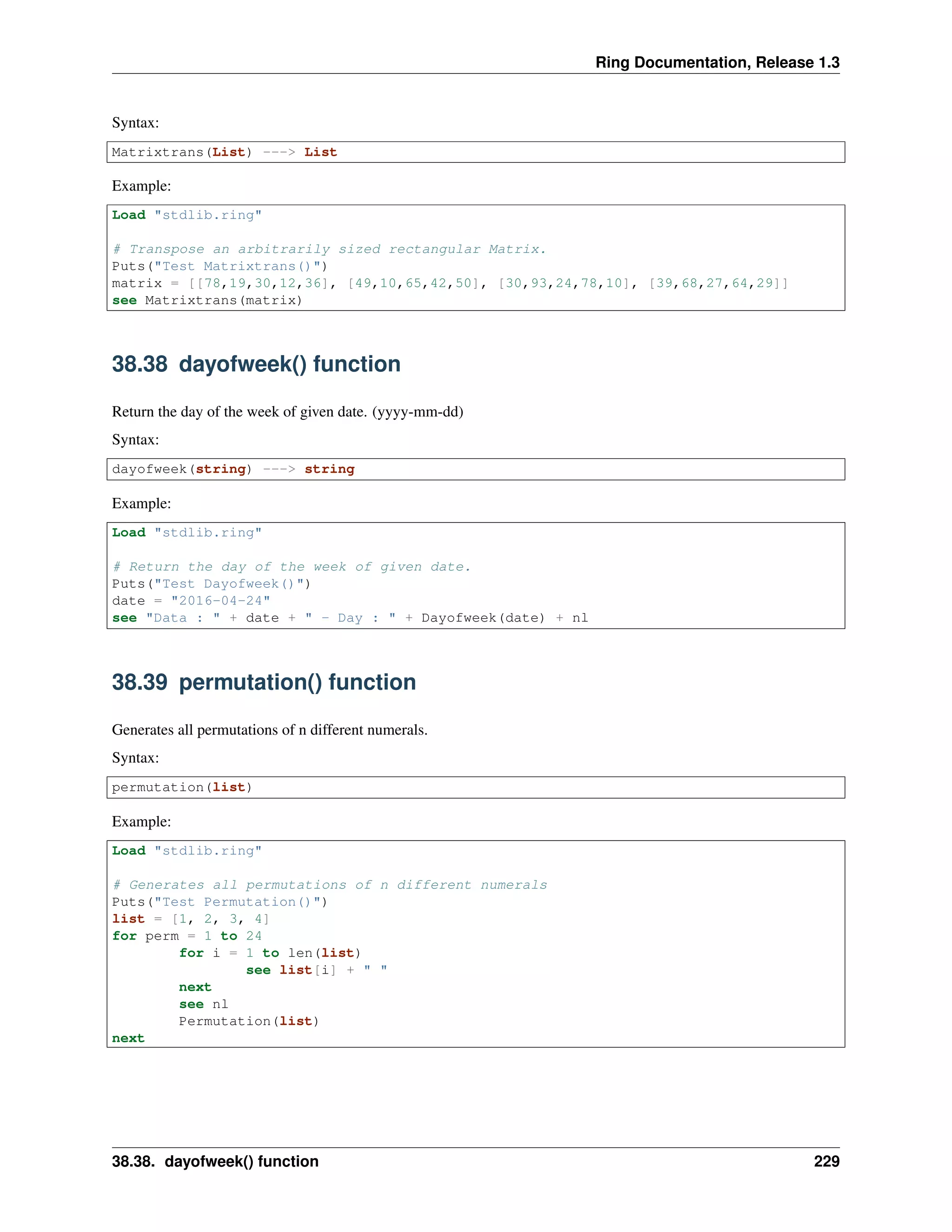Click the matrix assignment line in the first example
Screen dimensions: 952x1232
coord(449,283)
